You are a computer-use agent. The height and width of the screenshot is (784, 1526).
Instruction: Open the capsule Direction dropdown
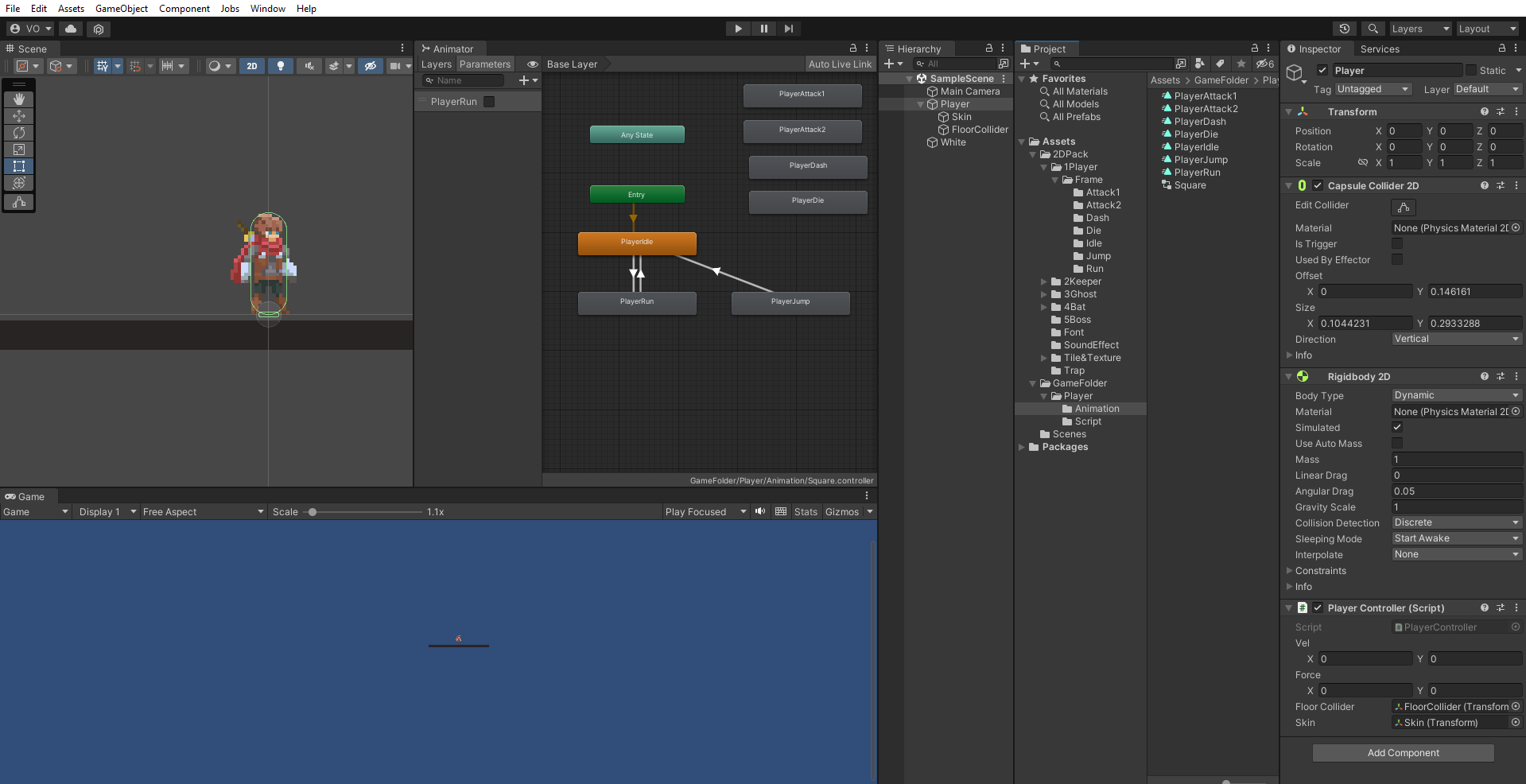click(x=1456, y=339)
